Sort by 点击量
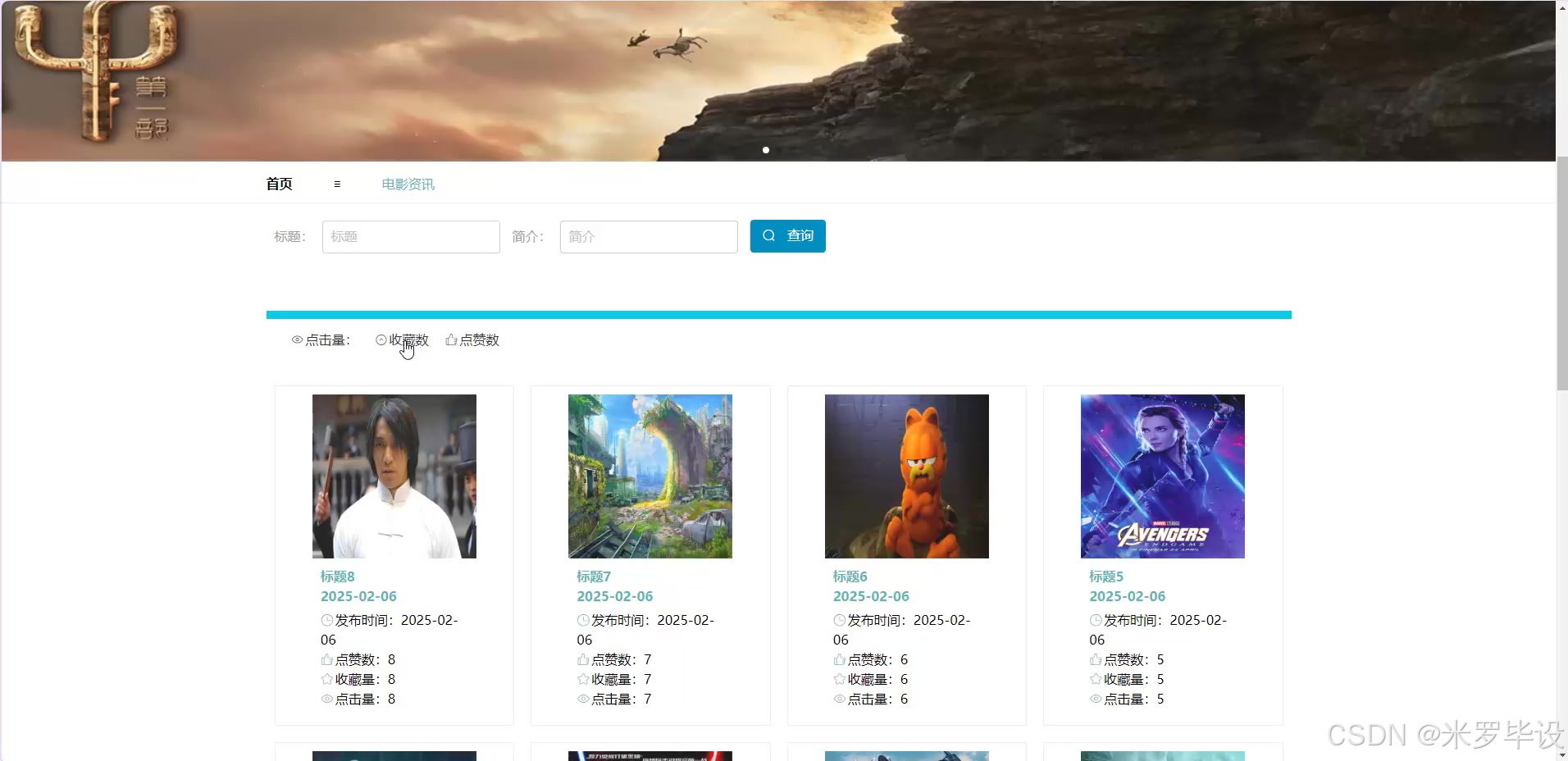This screenshot has width=1568, height=761. tap(321, 339)
